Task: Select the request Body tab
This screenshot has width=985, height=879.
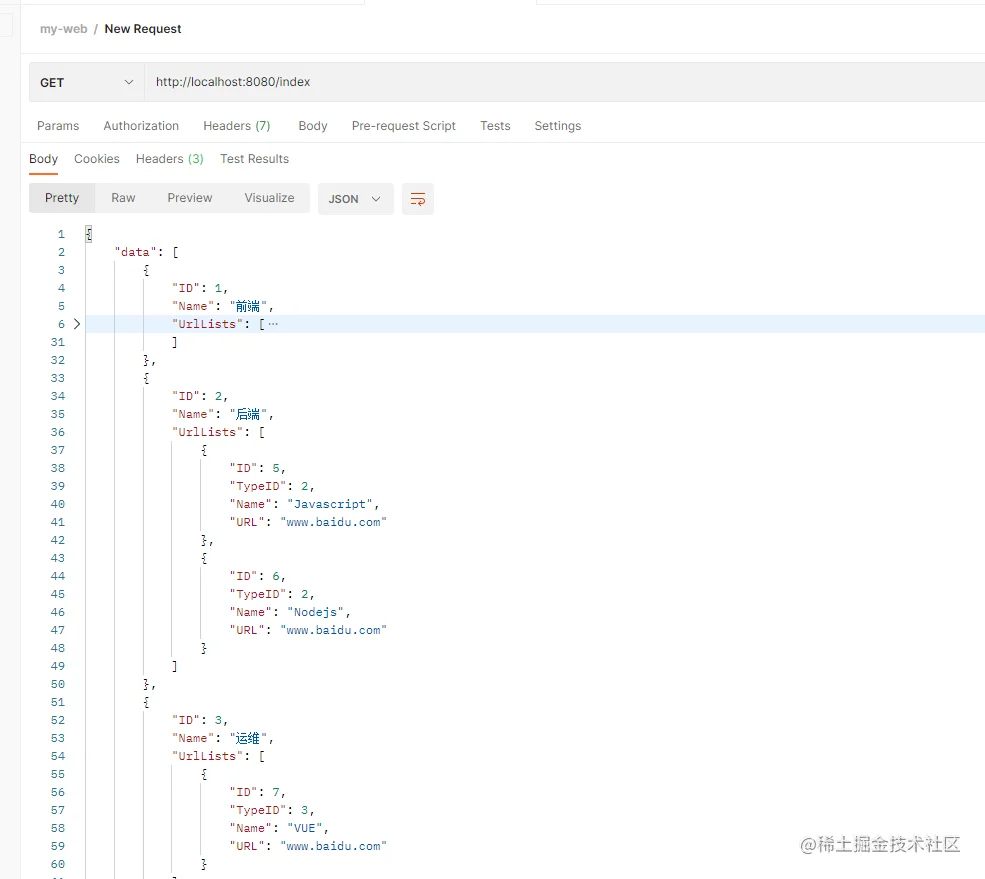Action: click(x=313, y=126)
